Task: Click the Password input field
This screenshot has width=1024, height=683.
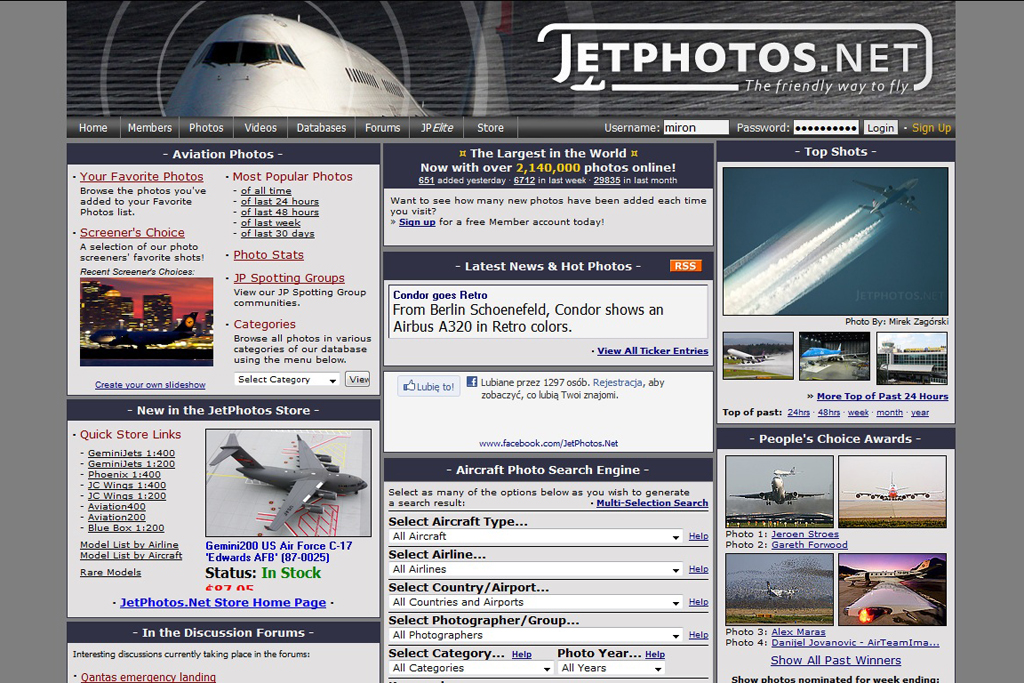Action: 826,127
